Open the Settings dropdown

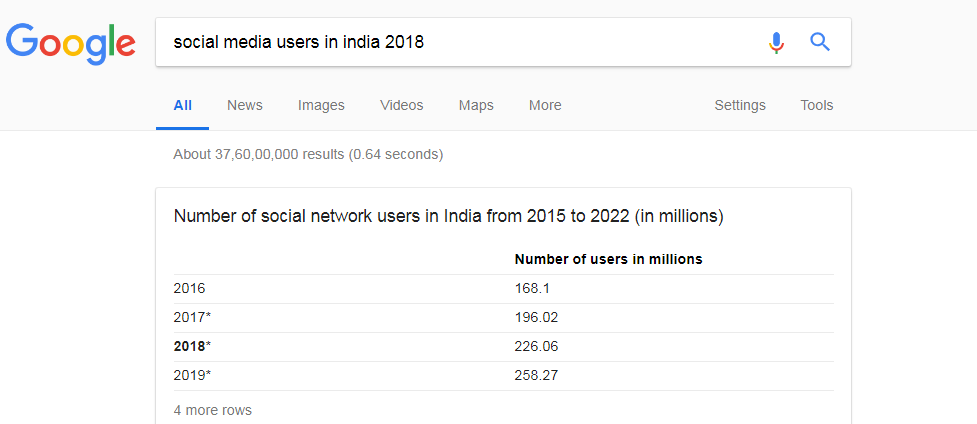(740, 105)
